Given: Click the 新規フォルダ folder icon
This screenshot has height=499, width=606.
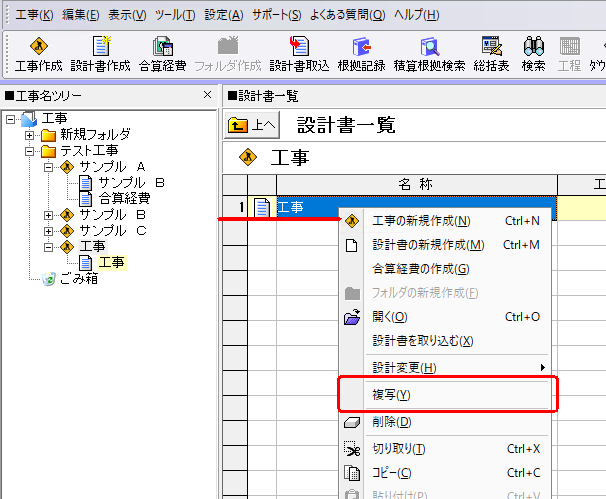Looking at the screenshot, I should point(48,135).
